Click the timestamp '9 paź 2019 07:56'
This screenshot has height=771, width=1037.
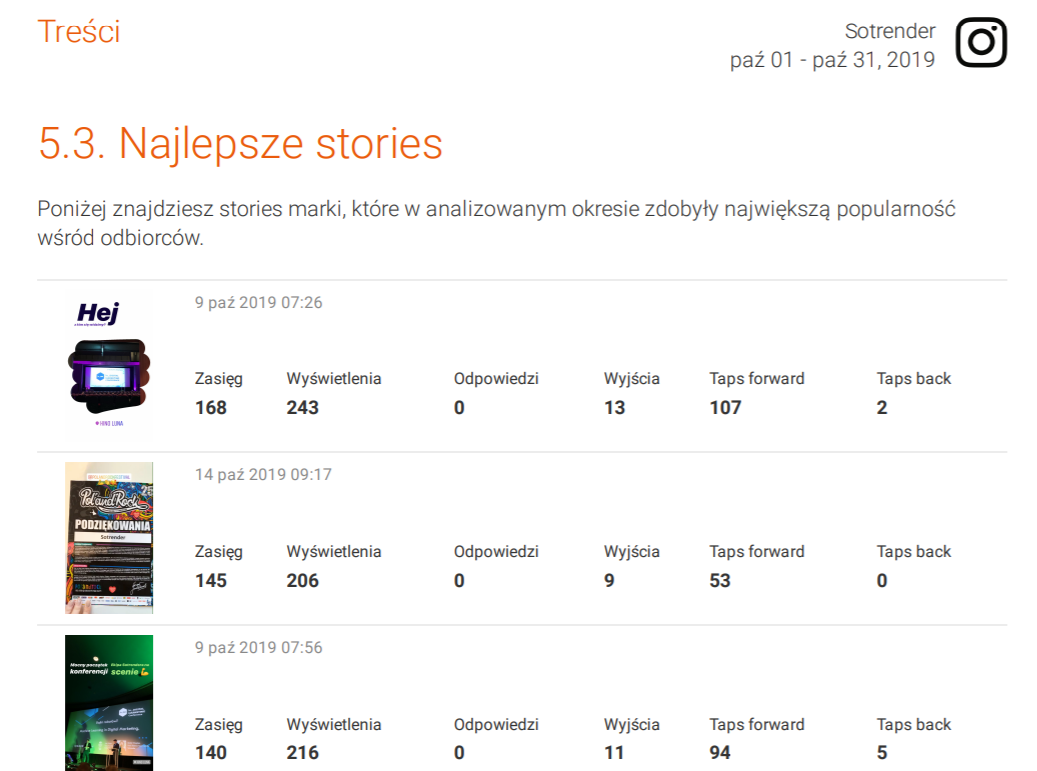point(258,647)
